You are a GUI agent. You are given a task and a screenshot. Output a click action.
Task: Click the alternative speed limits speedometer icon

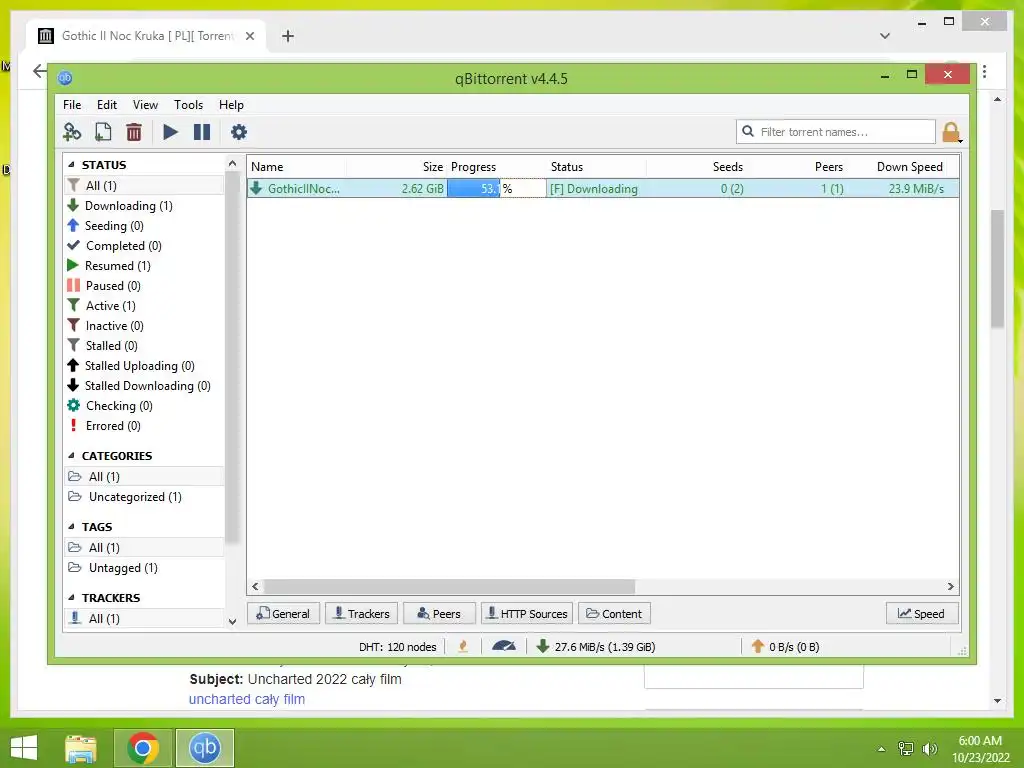click(x=504, y=647)
